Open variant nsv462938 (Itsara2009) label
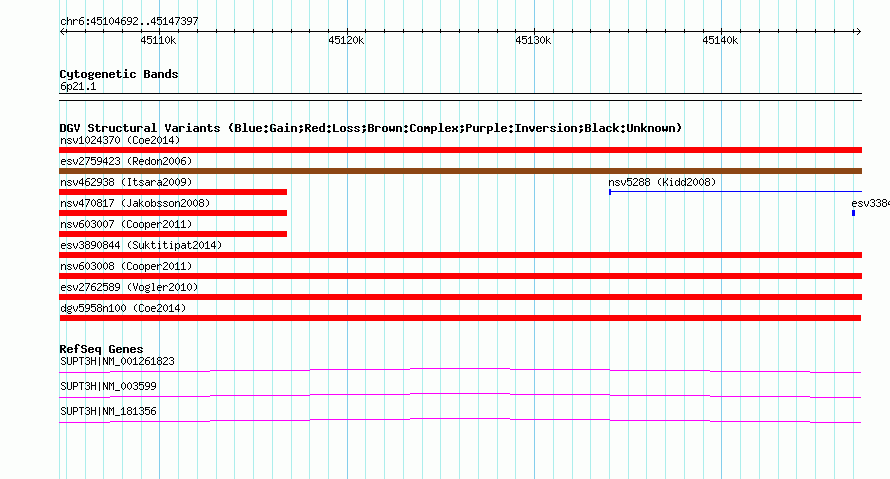The image size is (890, 479). click(x=126, y=182)
